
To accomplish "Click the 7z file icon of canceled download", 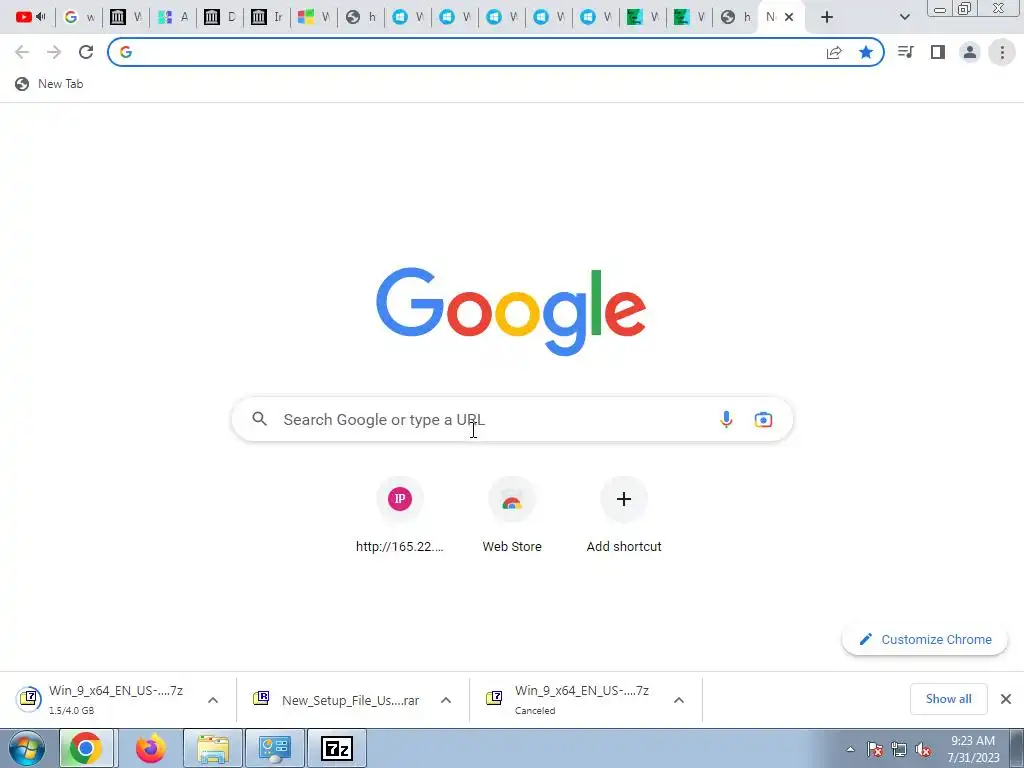I will coord(494,699).
